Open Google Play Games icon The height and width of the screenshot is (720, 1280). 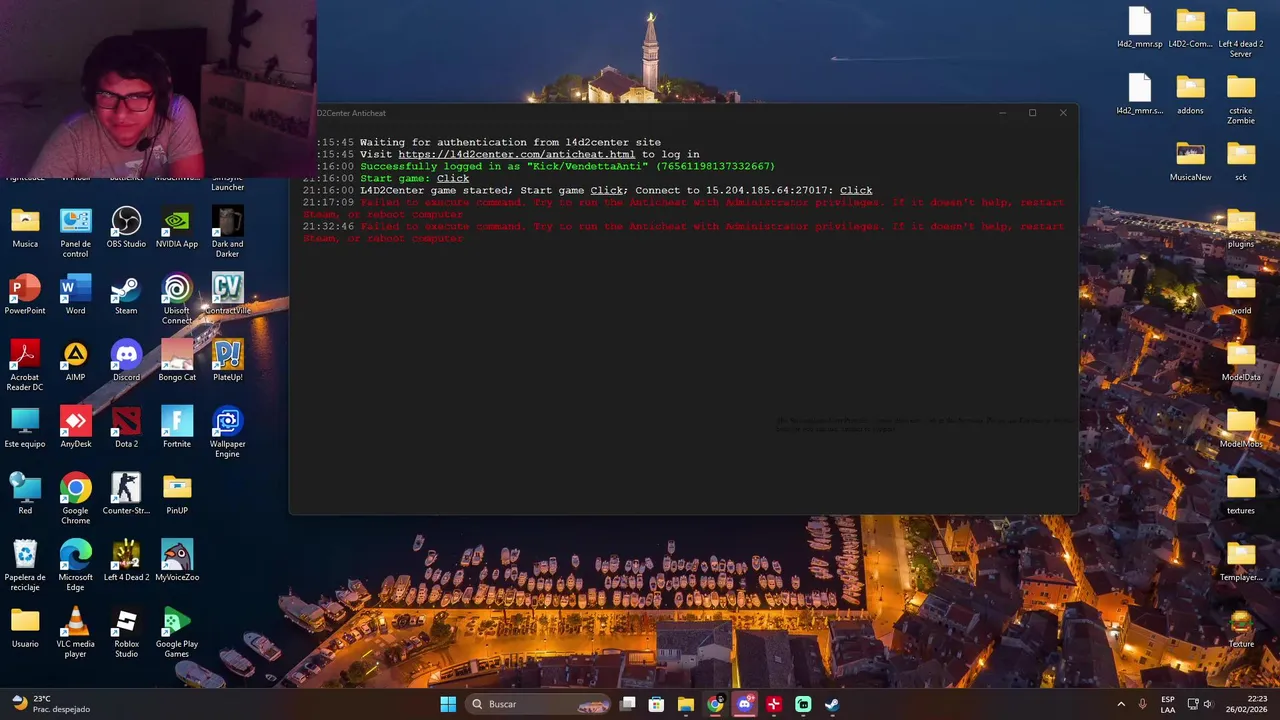click(177, 632)
